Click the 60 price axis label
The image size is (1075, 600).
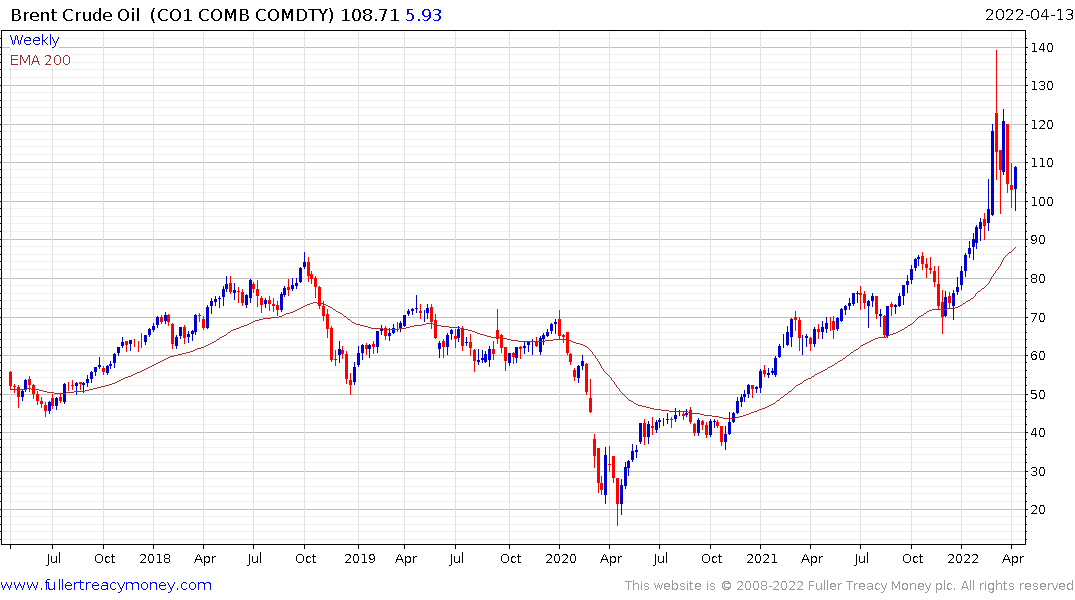[1038, 355]
